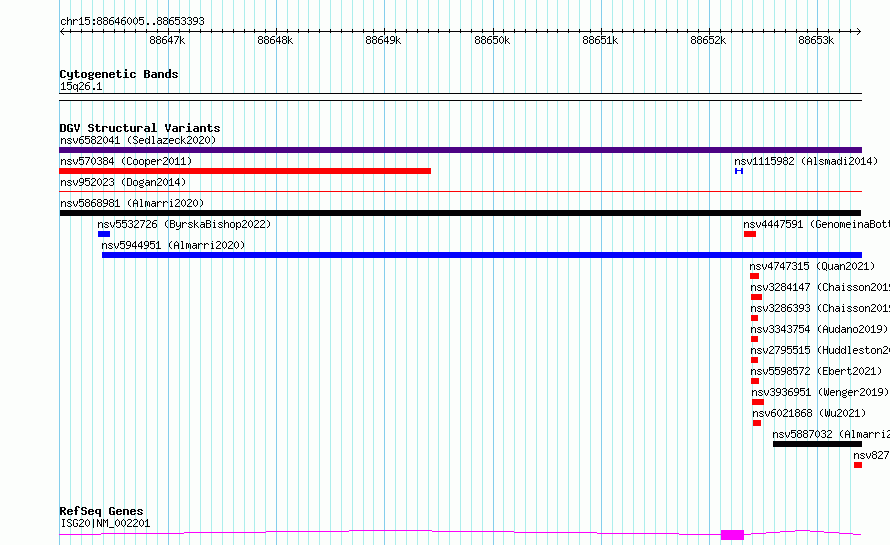The width and height of the screenshot is (890, 545).
Task: Click the 88653k ruler mark
Action: [816, 40]
